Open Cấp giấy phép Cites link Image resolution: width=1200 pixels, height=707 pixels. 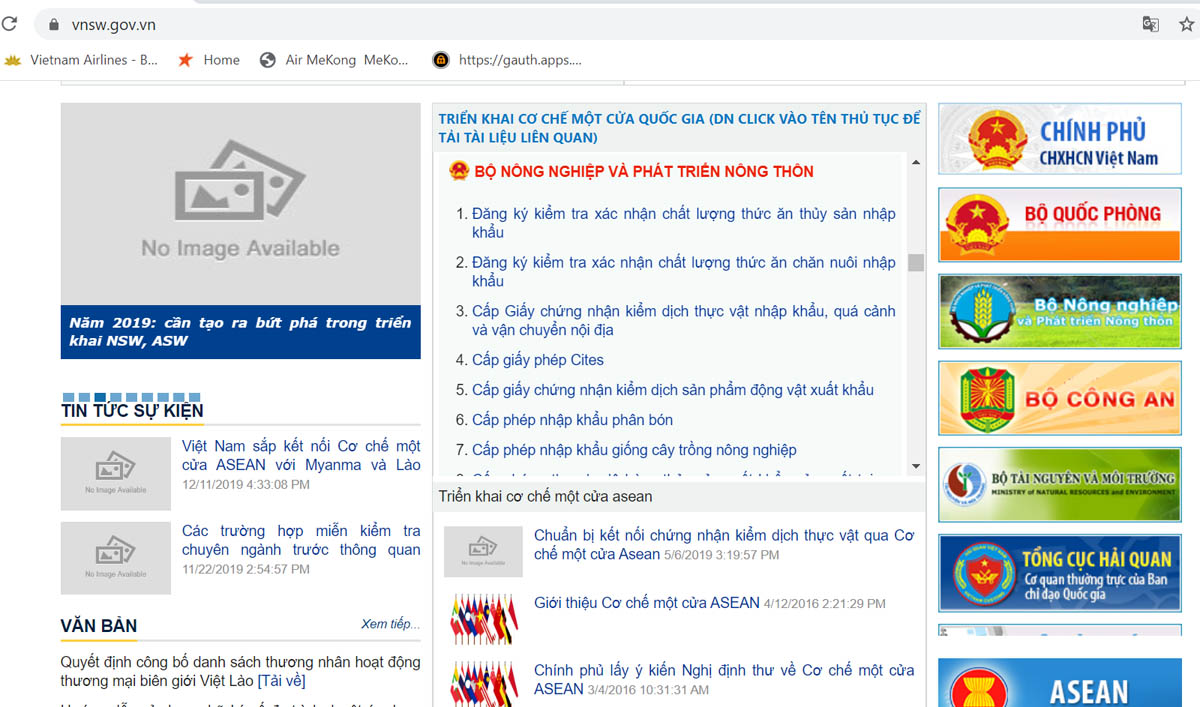538,360
